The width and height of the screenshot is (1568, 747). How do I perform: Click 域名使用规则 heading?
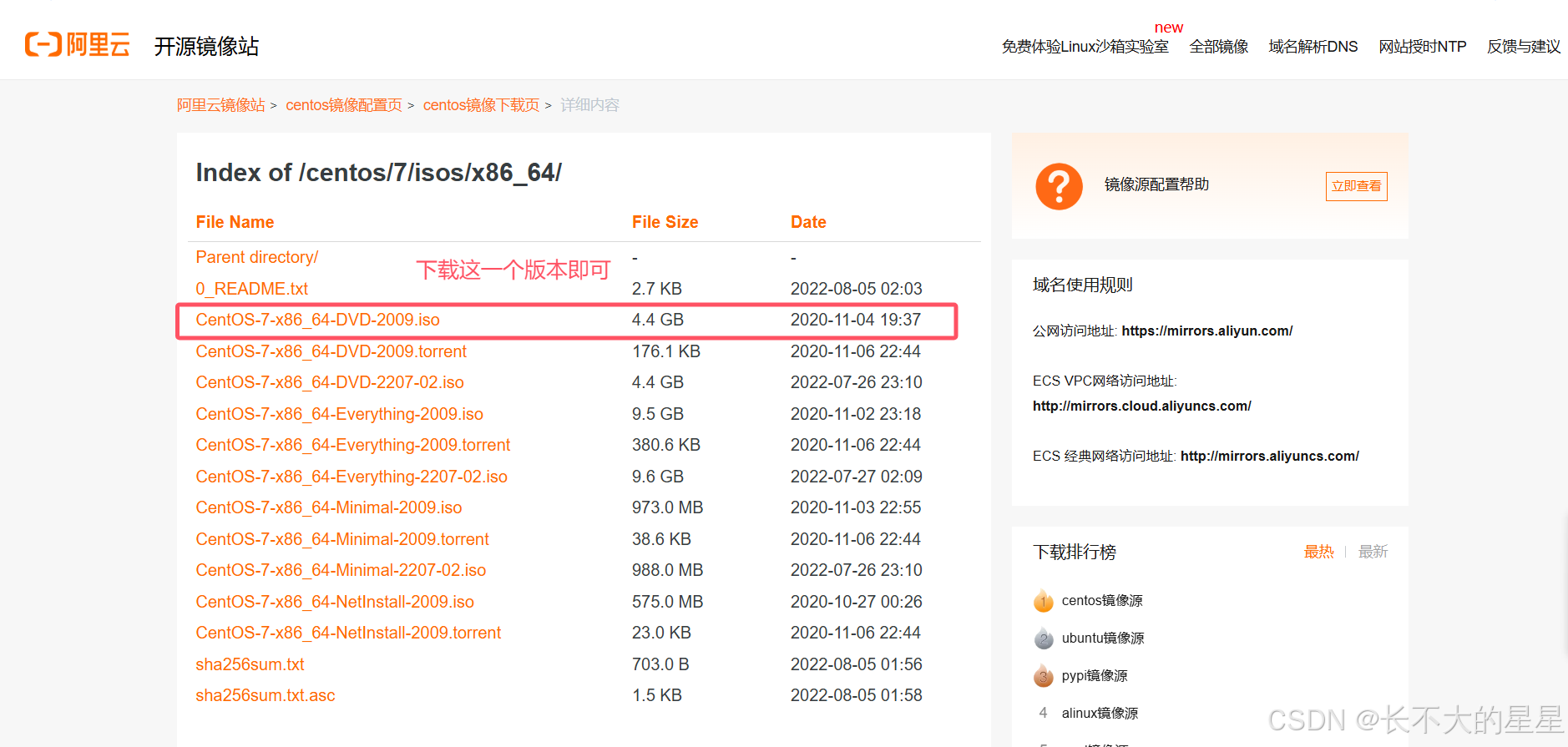(x=1082, y=285)
